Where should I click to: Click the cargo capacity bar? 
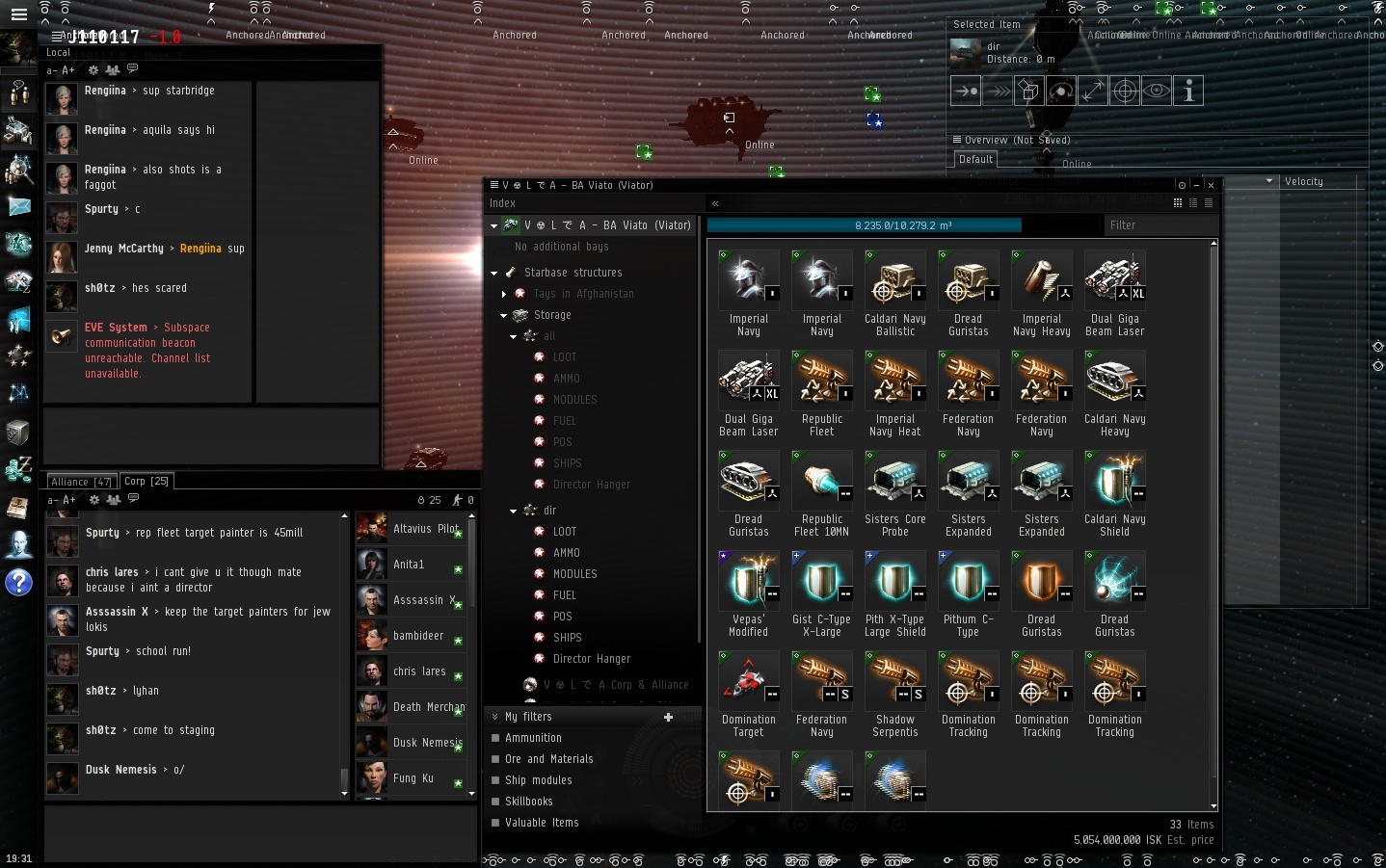coord(903,225)
